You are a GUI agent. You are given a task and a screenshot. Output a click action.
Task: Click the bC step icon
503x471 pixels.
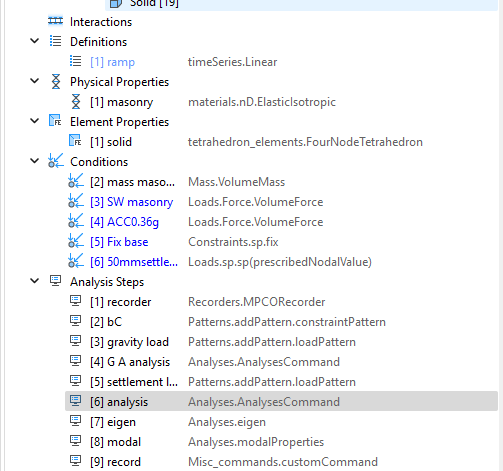click(x=75, y=321)
